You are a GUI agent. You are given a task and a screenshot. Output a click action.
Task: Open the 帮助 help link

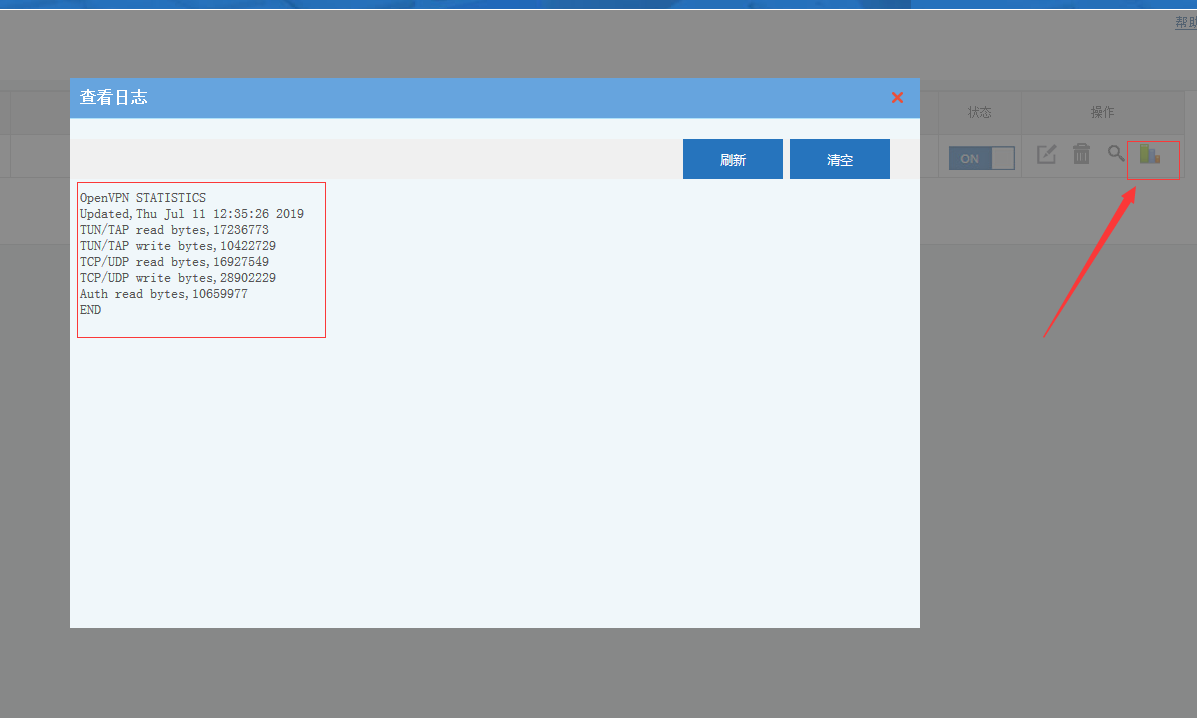pyautogui.click(x=1185, y=22)
